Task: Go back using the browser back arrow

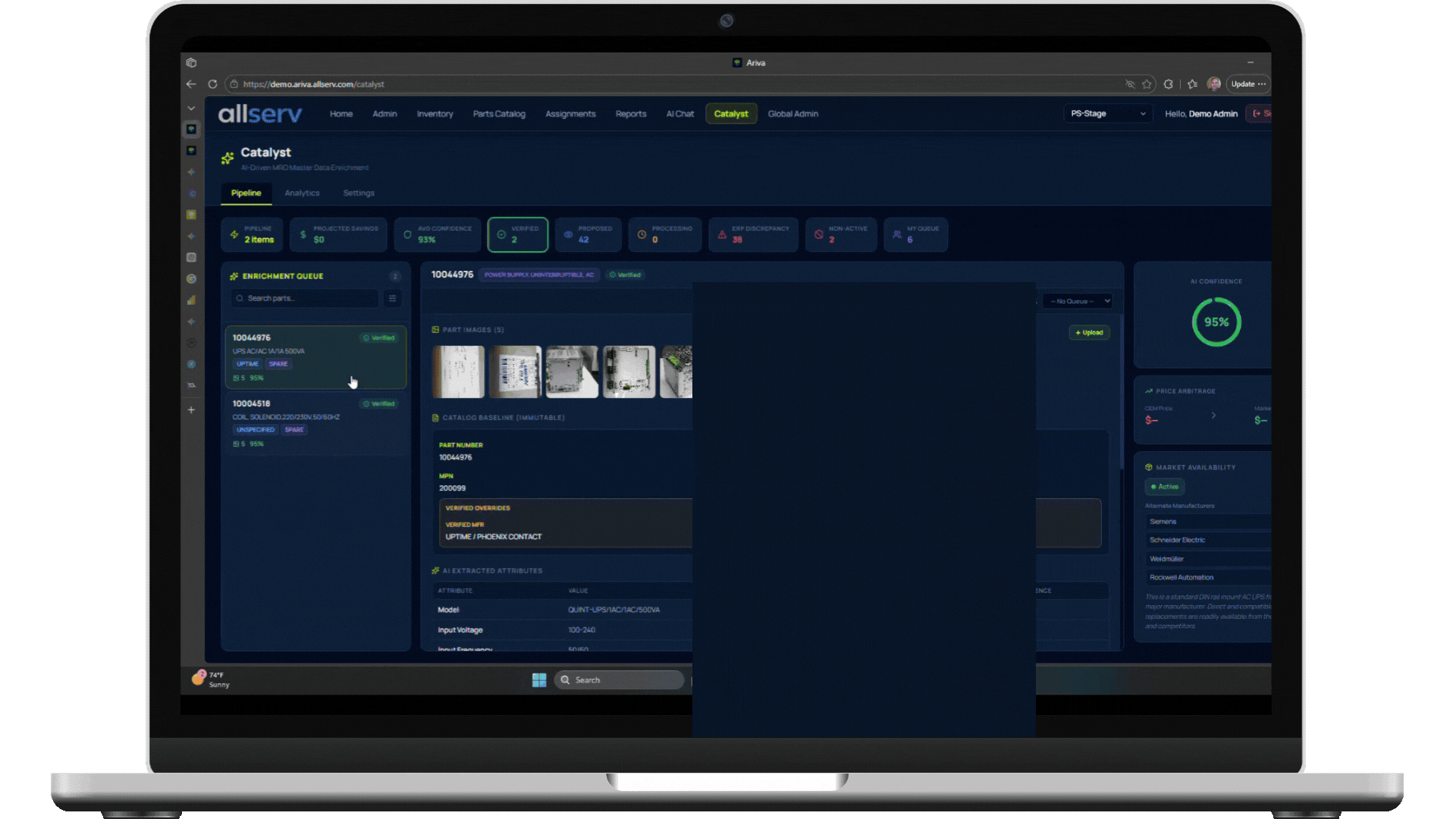Action: click(x=191, y=84)
